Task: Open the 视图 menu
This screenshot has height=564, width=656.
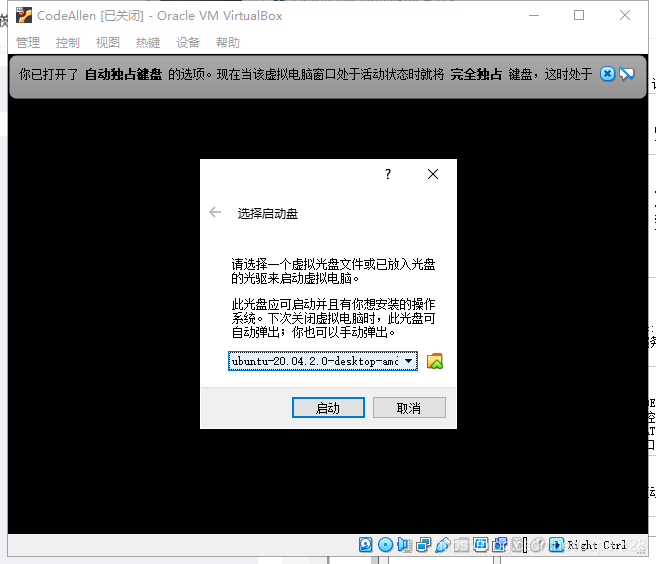Action: (108, 42)
